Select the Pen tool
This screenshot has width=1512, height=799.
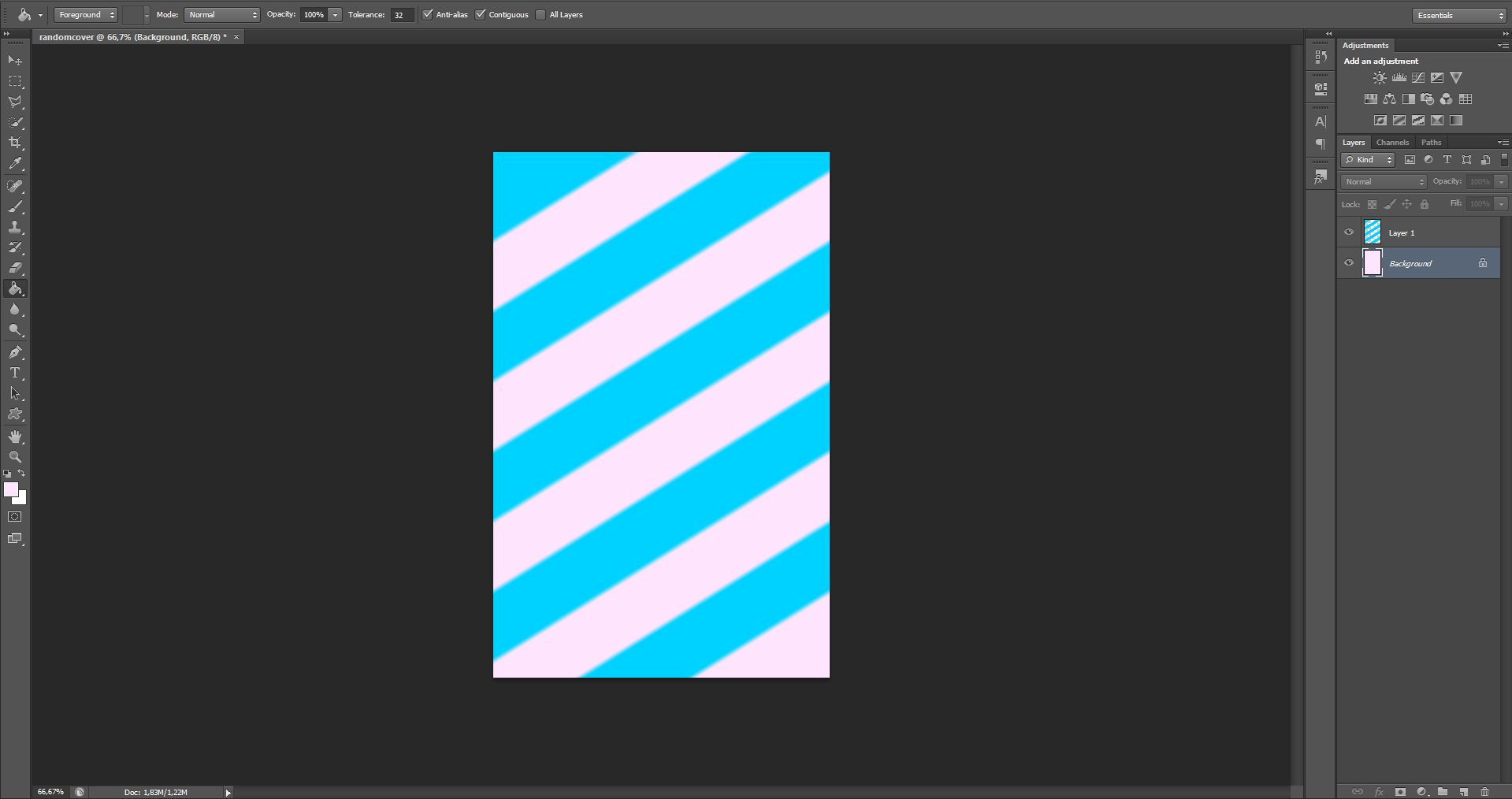pyautogui.click(x=15, y=352)
